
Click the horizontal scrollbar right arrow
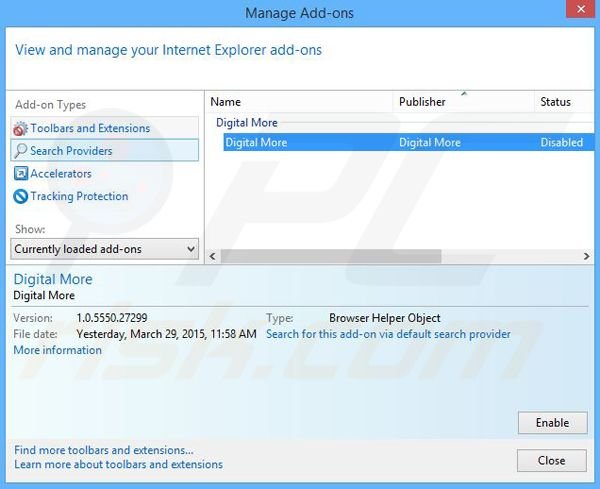(586, 256)
